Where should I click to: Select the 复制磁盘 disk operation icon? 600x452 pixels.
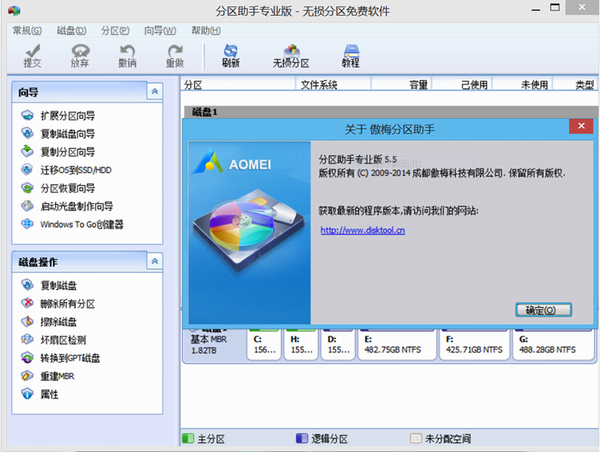[27, 285]
